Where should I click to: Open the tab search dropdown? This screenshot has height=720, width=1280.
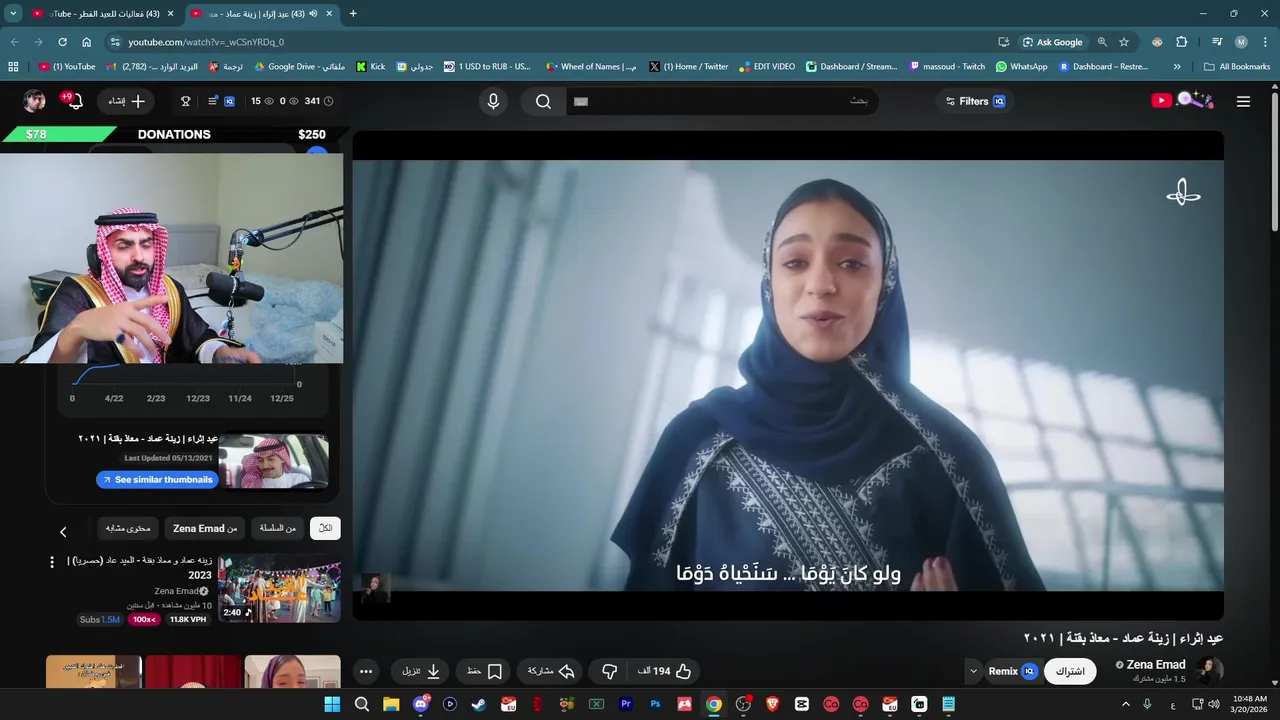(13, 14)
